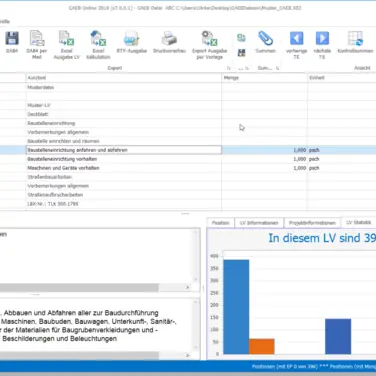
Task: Open Excel Kalkulation export
Action: coord(98,44)
